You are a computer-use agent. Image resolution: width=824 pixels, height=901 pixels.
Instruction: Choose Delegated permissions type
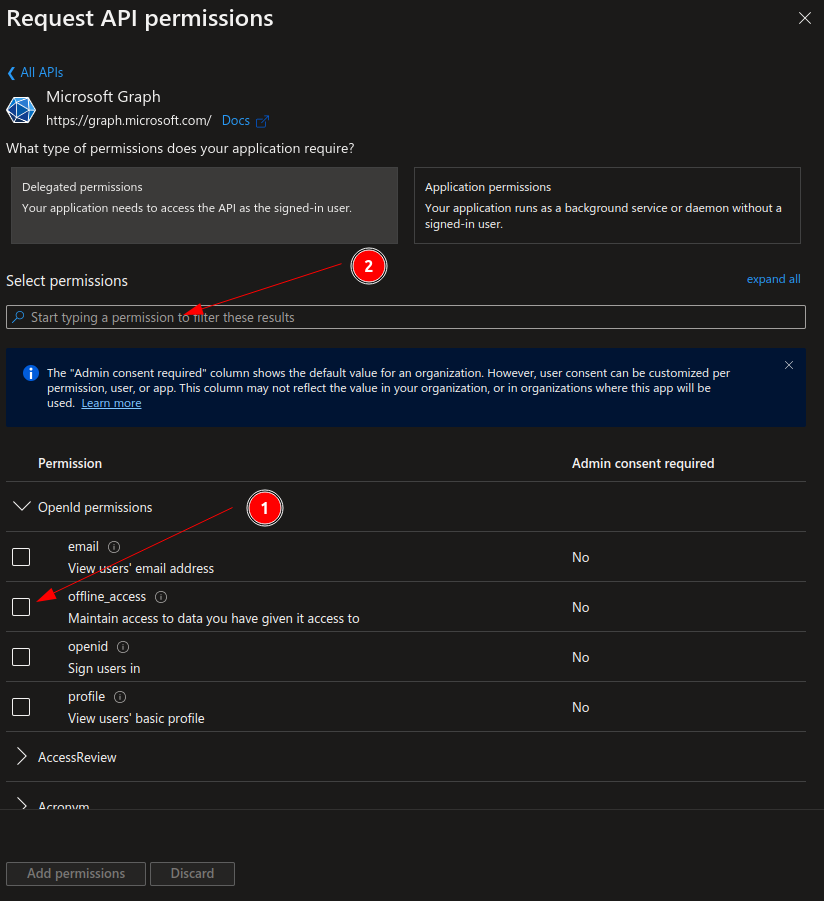click(205, 205)
